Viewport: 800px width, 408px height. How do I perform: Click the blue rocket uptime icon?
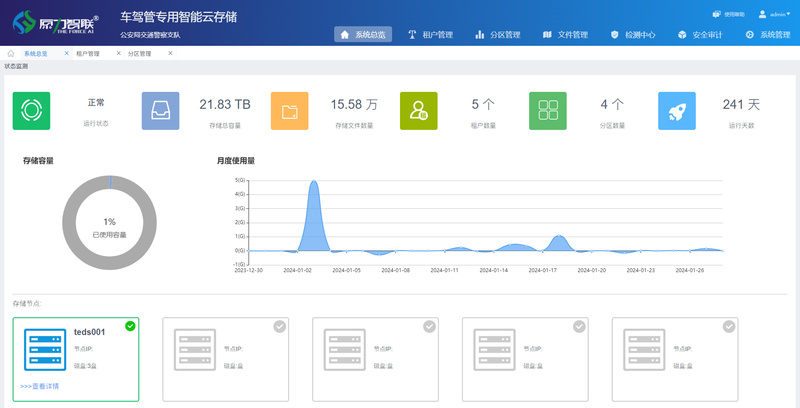coord(677,111)
